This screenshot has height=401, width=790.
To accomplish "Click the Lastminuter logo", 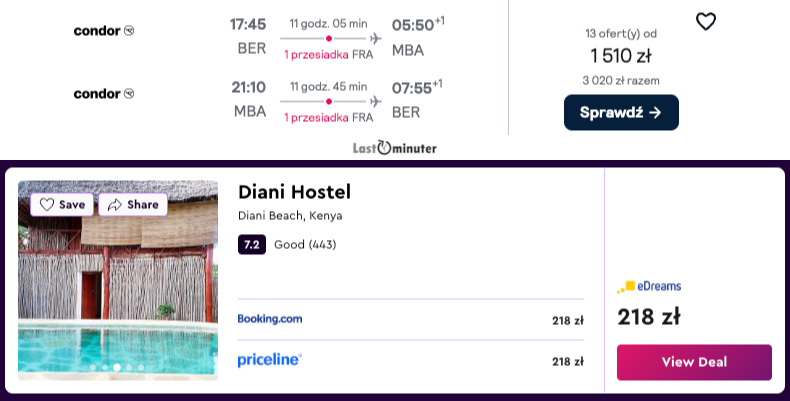I will (x=394, y=148).
